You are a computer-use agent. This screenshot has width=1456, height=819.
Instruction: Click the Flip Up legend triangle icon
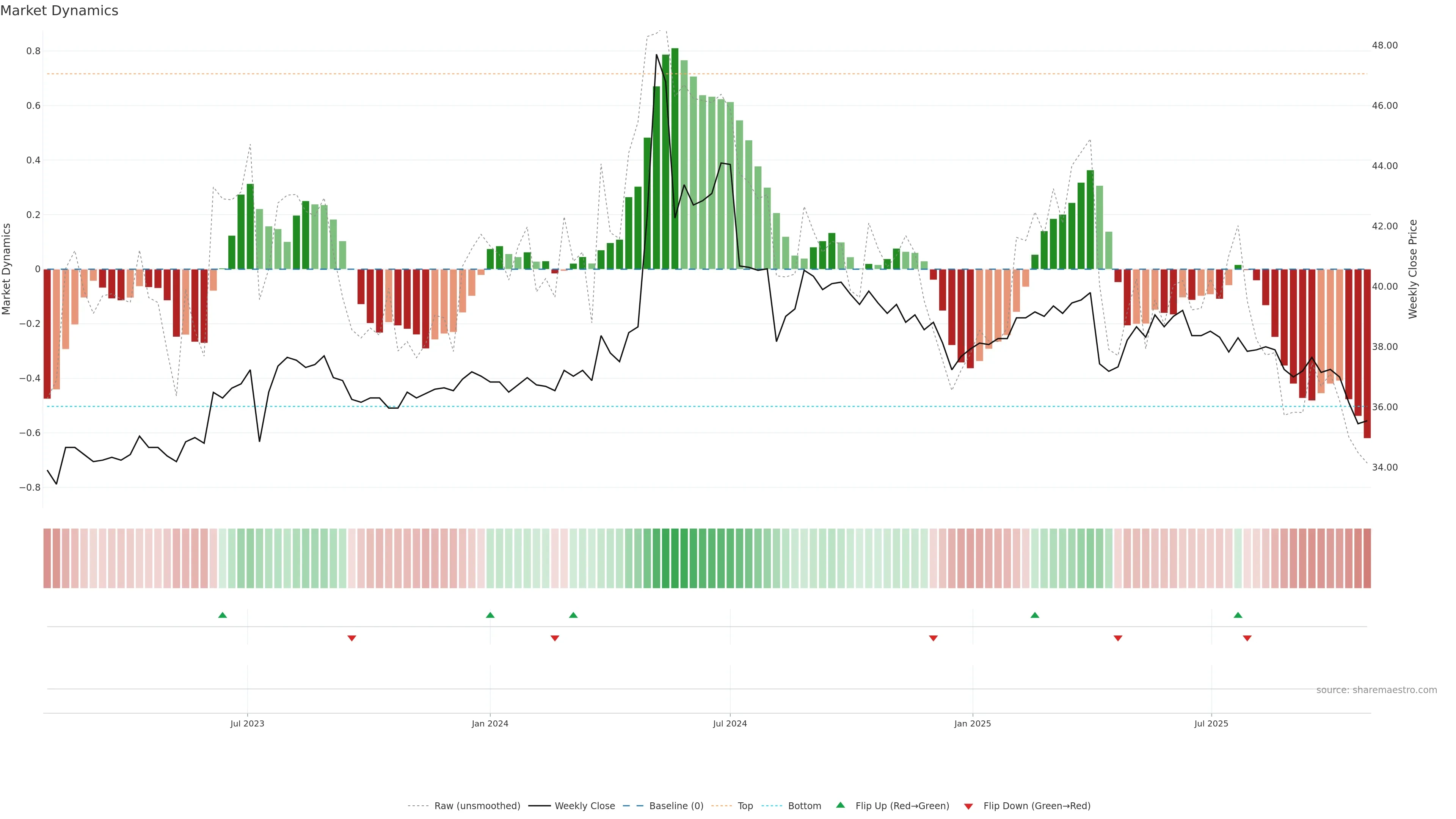click(x=841, y=805)
